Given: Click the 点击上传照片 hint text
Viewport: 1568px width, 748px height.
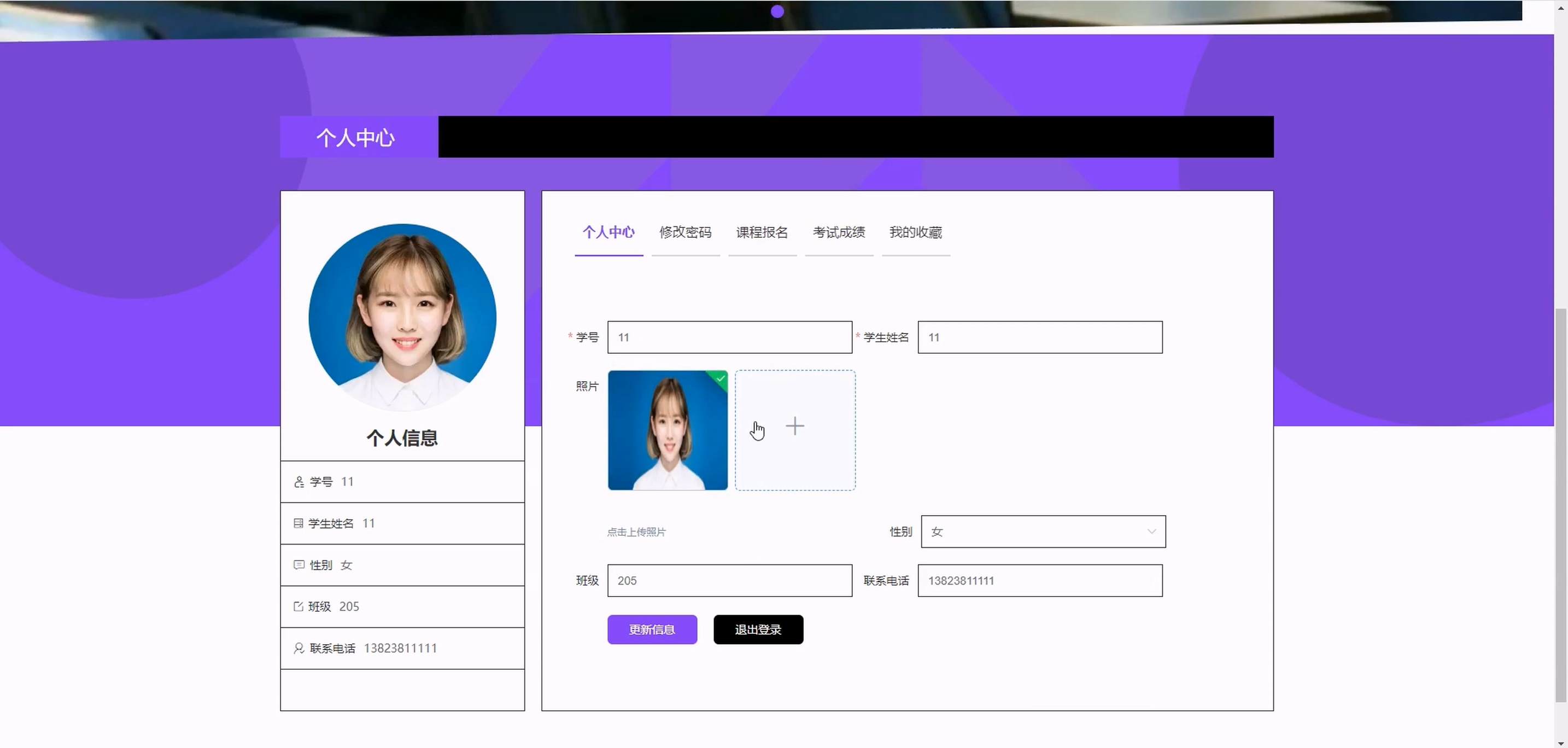Looking at the screenshot, I should 636,532.
